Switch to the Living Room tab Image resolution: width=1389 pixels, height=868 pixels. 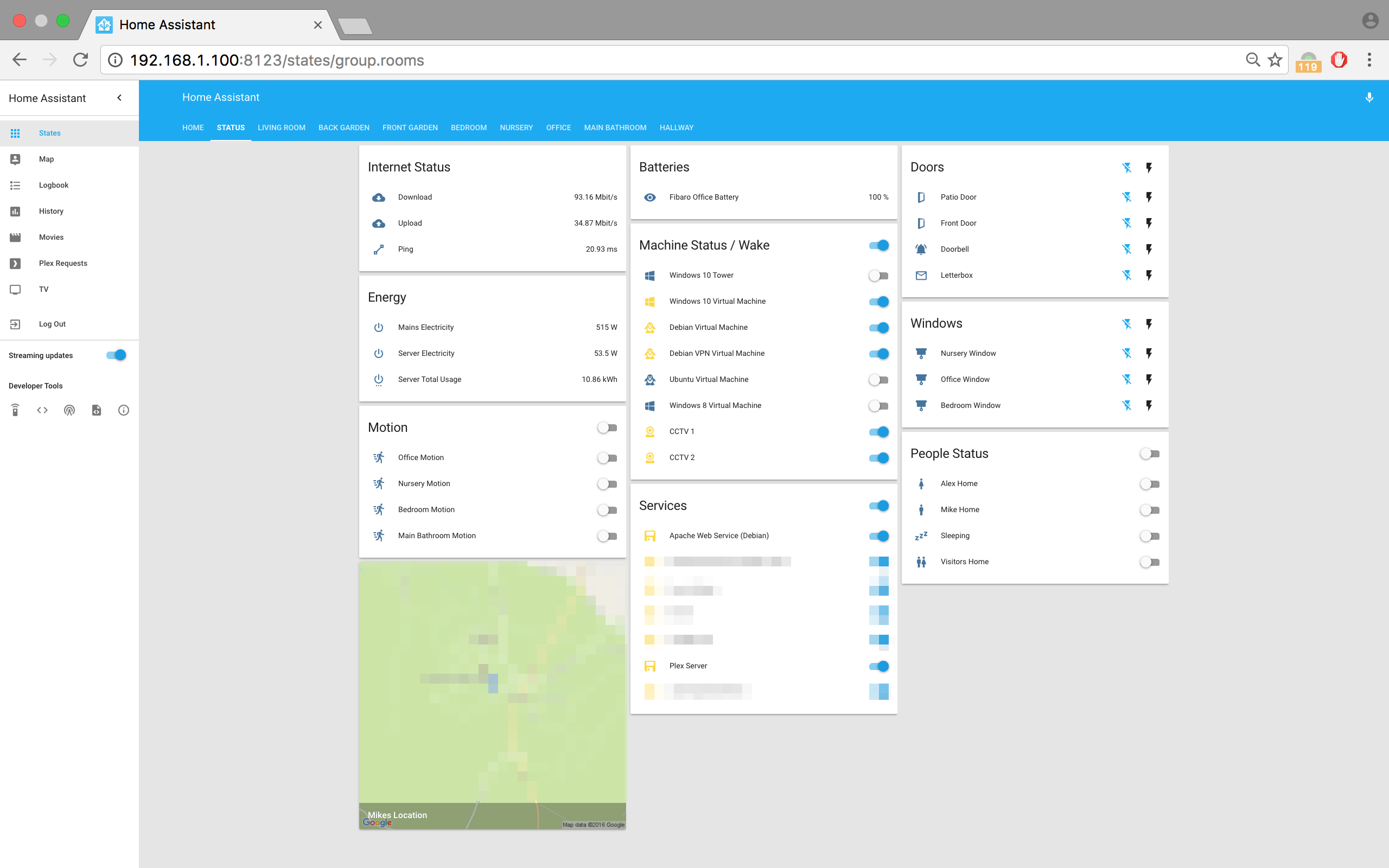tap(281, 127)
